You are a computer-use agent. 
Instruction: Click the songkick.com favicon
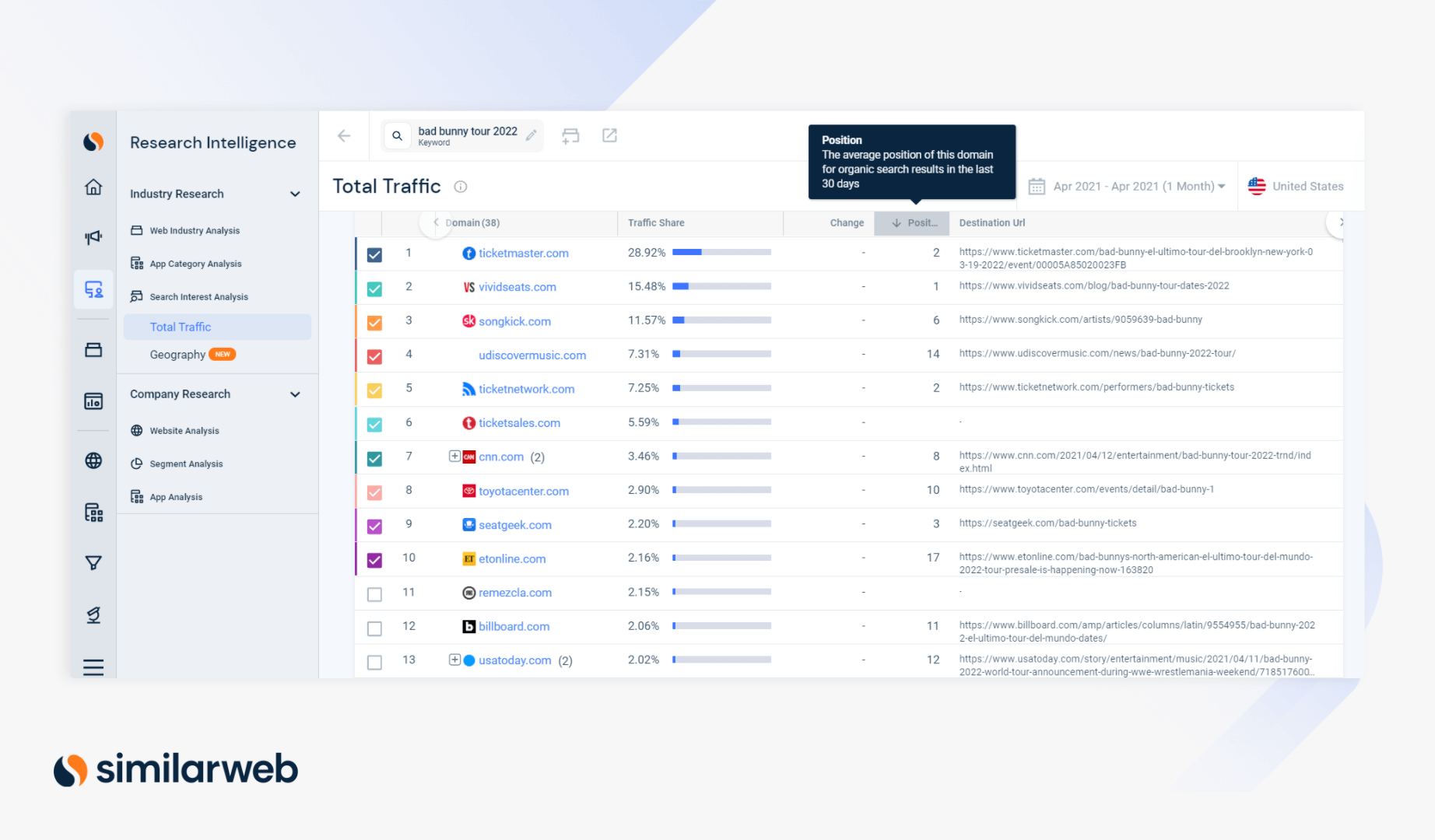(469, 321)
